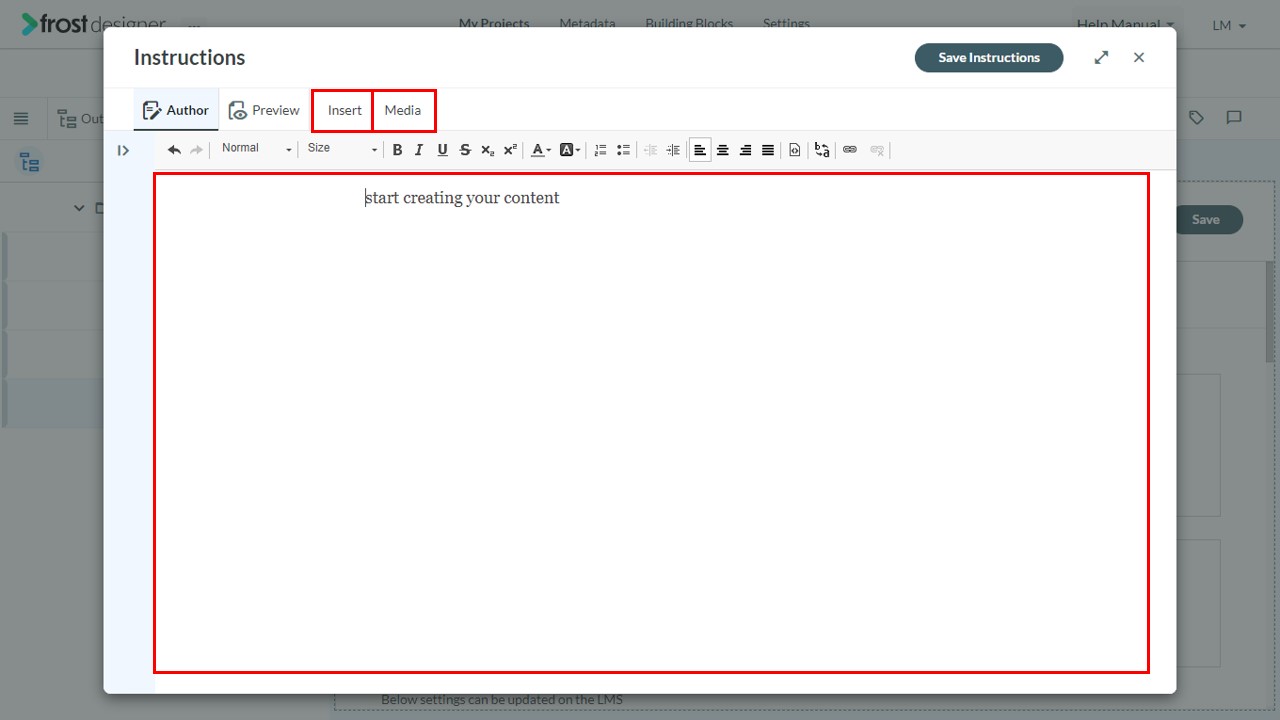Open the Media tab
This screenshot has width=1280, height=720.
tap(403, 110)
